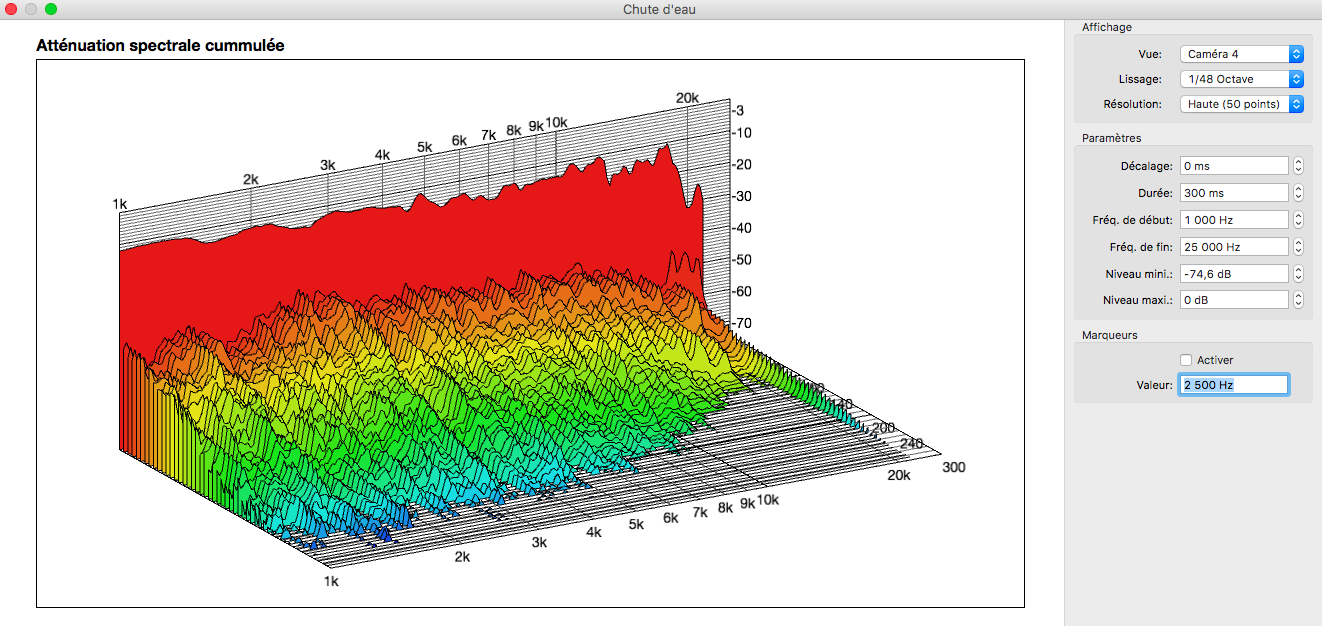Click the Fréq. de fin stepper arrows
Viewport: 1322px width, 626px height.
click(x=1298, y=246)
